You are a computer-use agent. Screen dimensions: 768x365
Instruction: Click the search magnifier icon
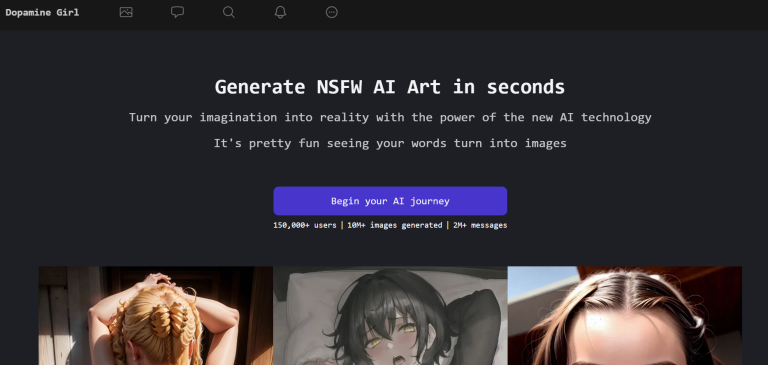(229, 12)
